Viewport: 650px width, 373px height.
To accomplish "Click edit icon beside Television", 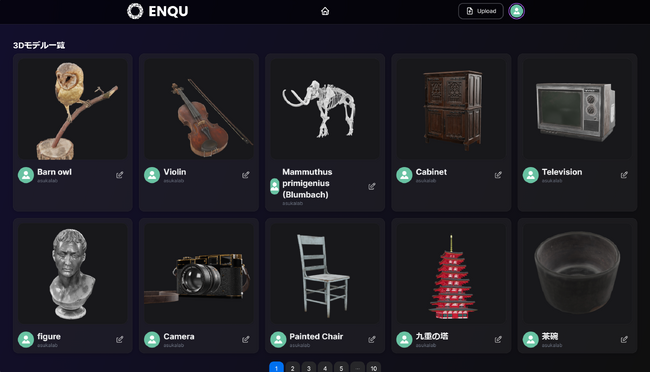I will click(x=624, y=175).
